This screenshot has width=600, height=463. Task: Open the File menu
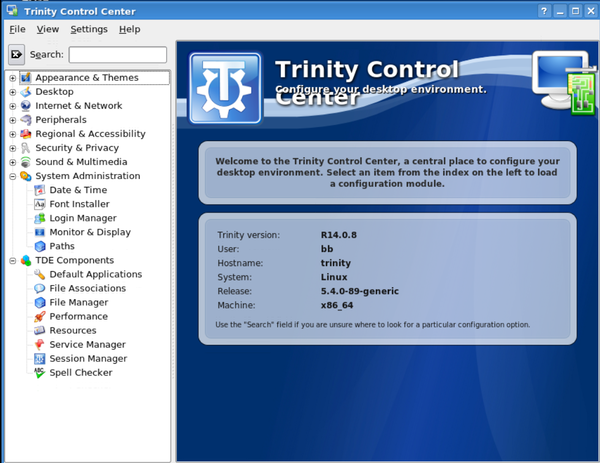pos(17,29)
